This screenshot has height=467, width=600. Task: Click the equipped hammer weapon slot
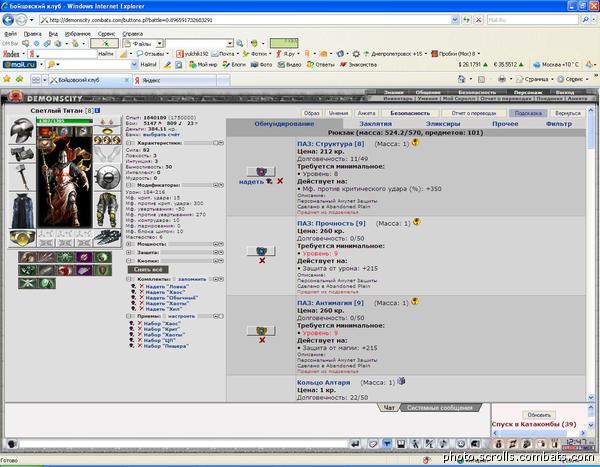coord(22,177)
